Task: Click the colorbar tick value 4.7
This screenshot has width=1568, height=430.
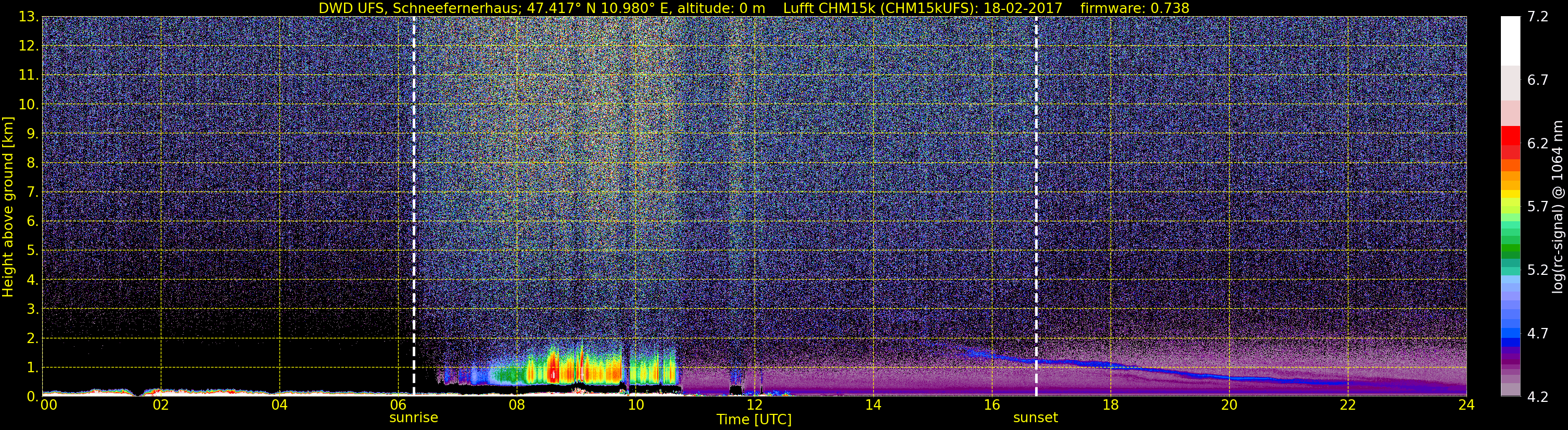Action: (x=1538, y=334)
